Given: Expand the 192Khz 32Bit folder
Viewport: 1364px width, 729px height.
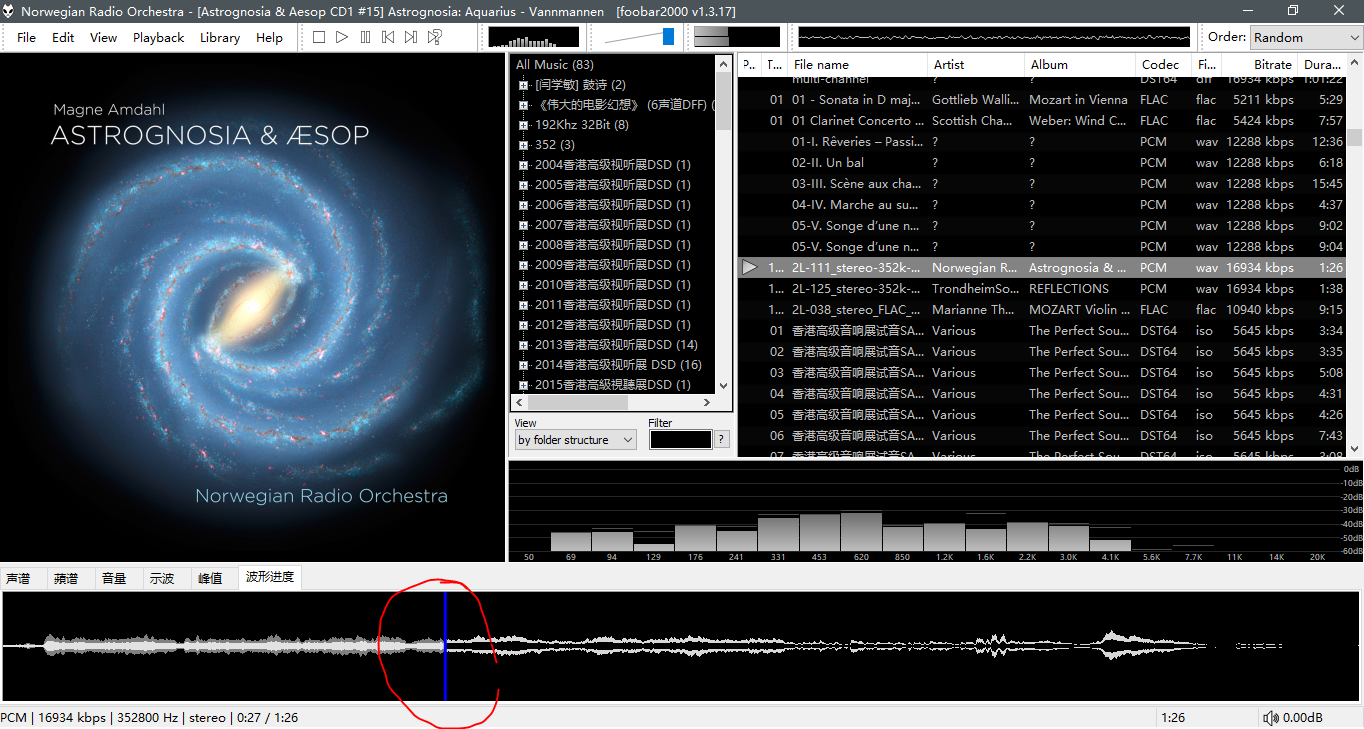Looking at the screenshot, I should point(523,125).
